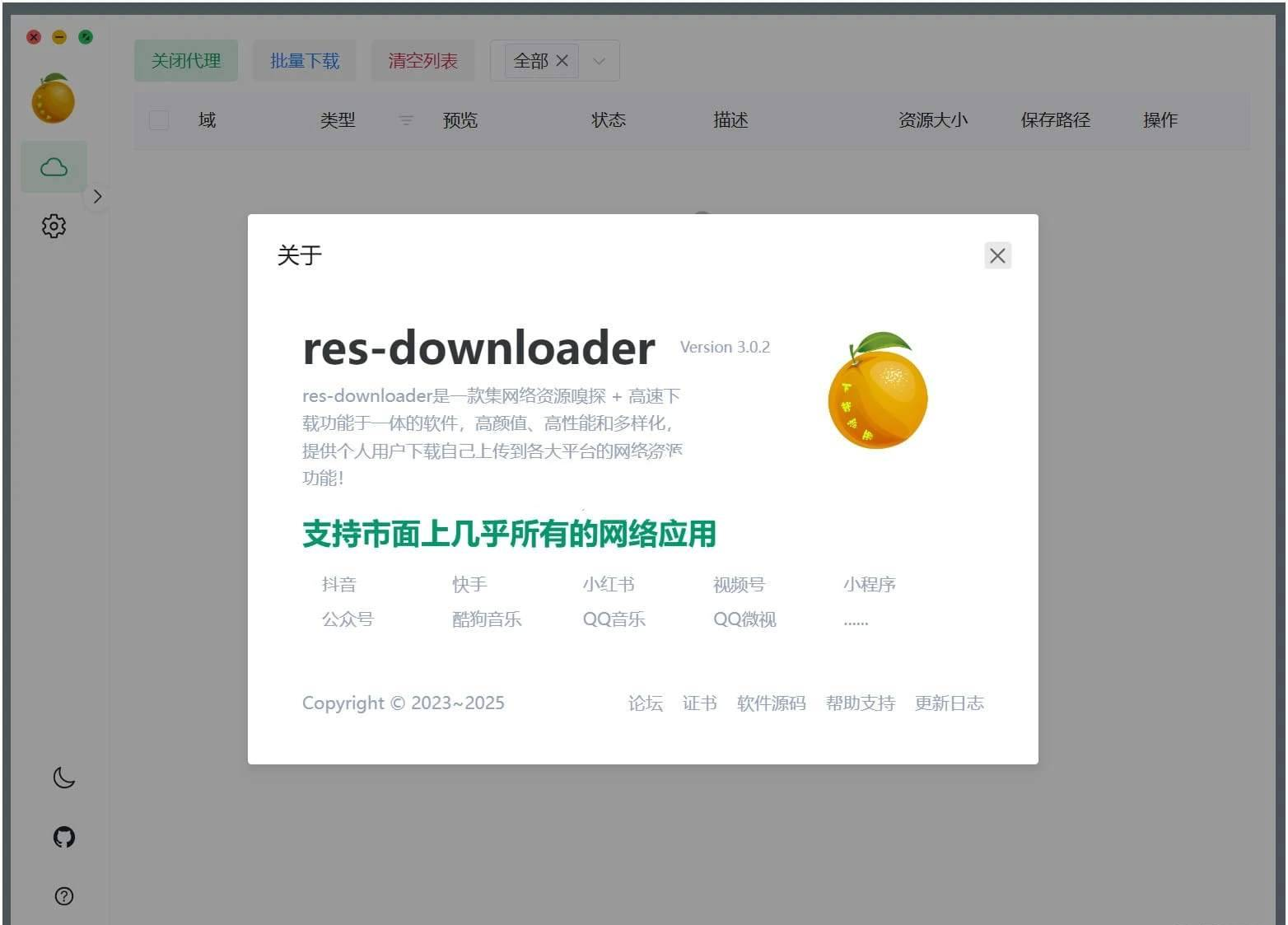Close the 关于 dialog
Screen dimensions: 1288x925
pyautogui.click(x=997, y=255)
